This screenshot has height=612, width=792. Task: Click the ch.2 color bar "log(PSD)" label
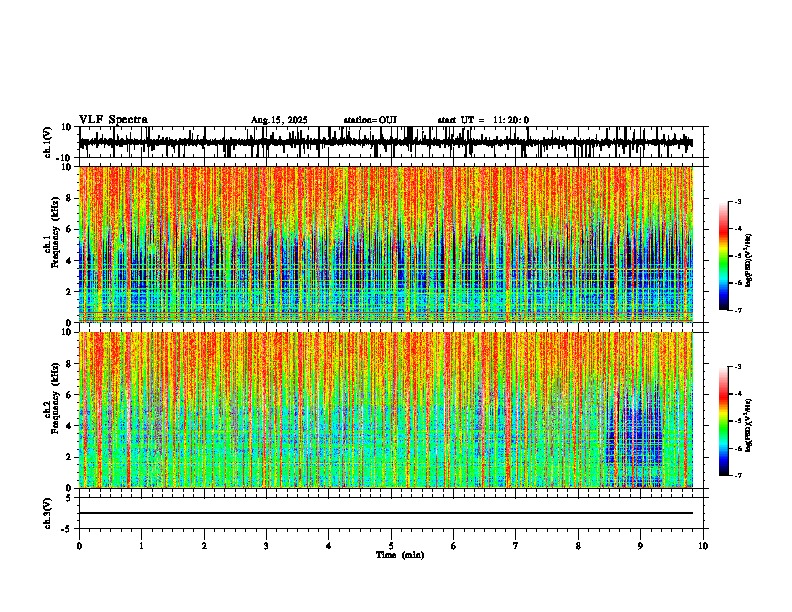(749, 425)
